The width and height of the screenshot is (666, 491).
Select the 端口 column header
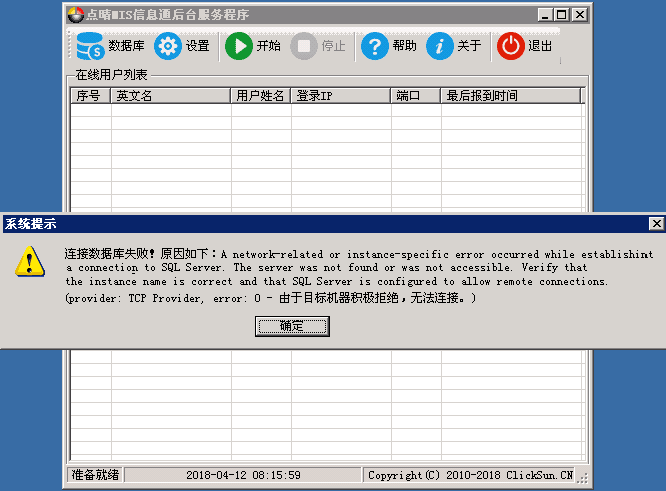coord(415,96)
